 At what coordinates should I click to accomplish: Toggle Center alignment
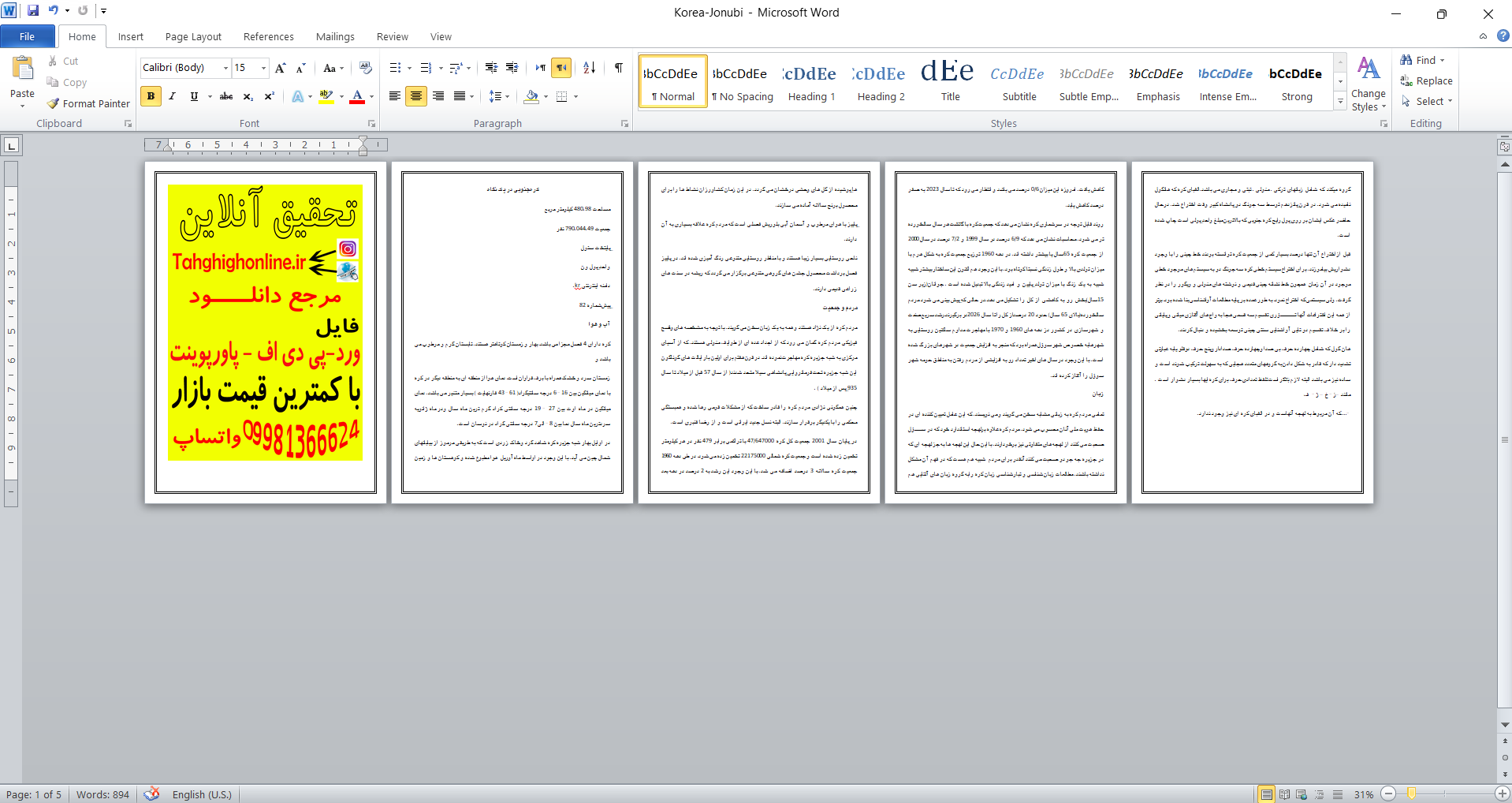416,96
